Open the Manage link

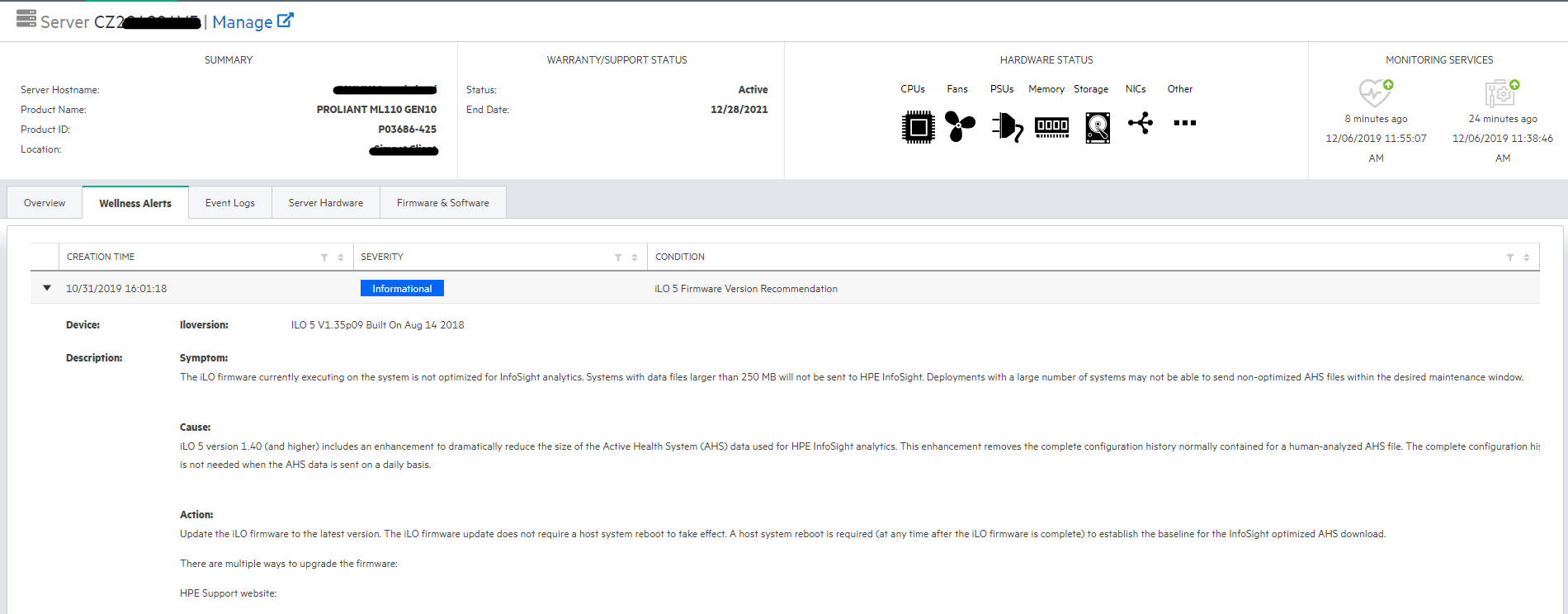point(242,22)
